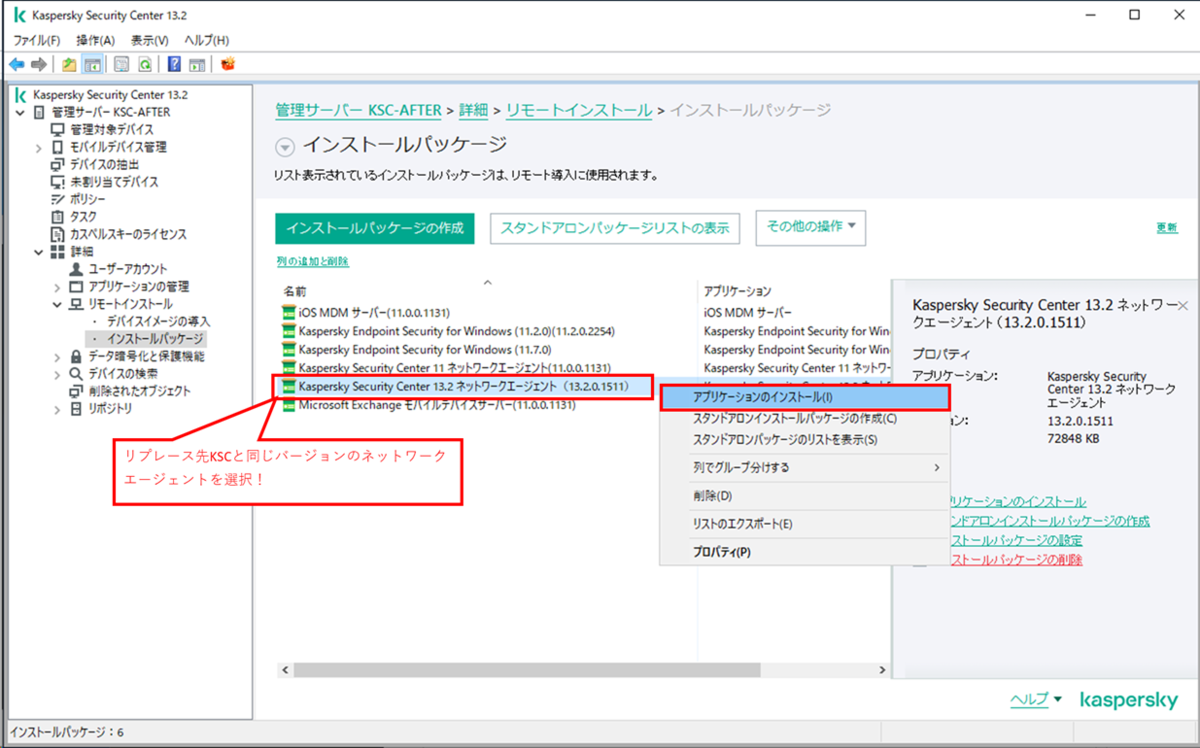Viewport: 1200px width, 748px height.
Task: Select デバイスイメージの導入 tree item
Action: point(158,321)
